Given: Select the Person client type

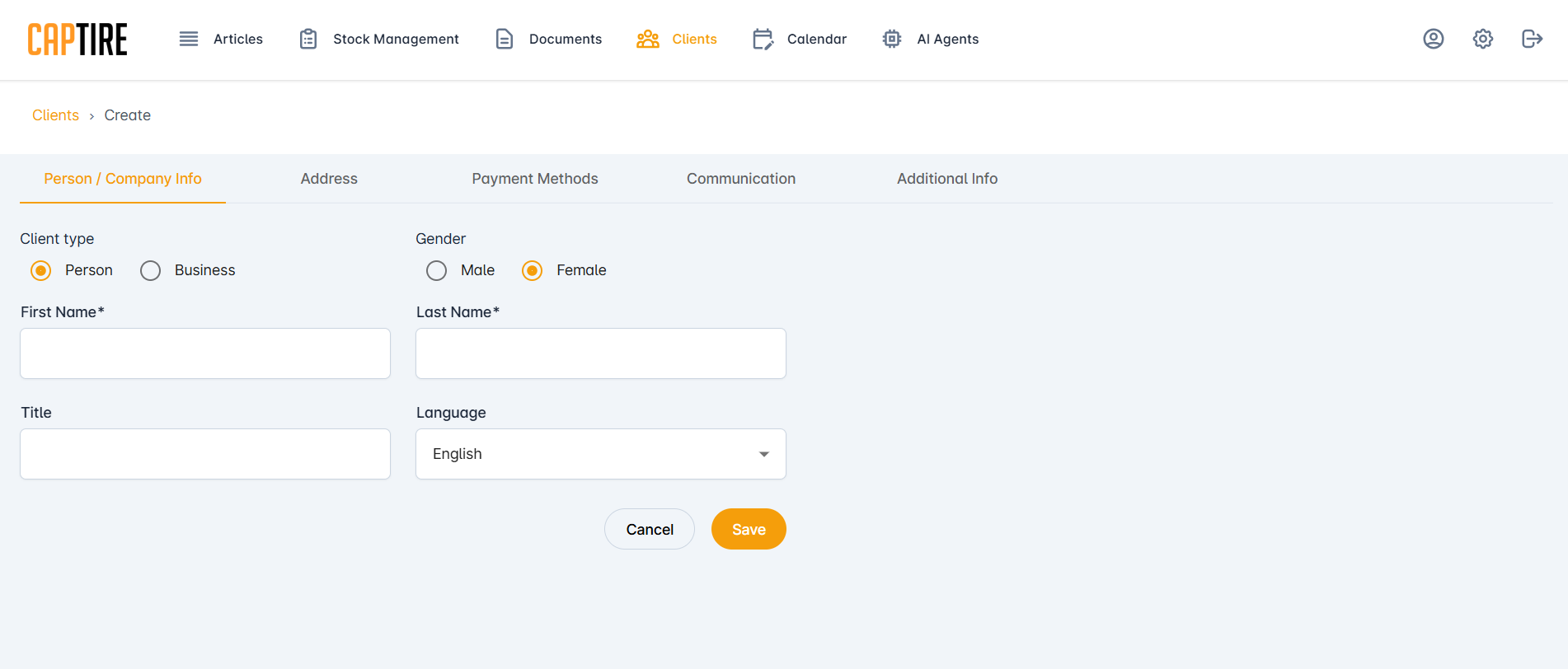Looking at the screenshot, I should pos(41,271).
